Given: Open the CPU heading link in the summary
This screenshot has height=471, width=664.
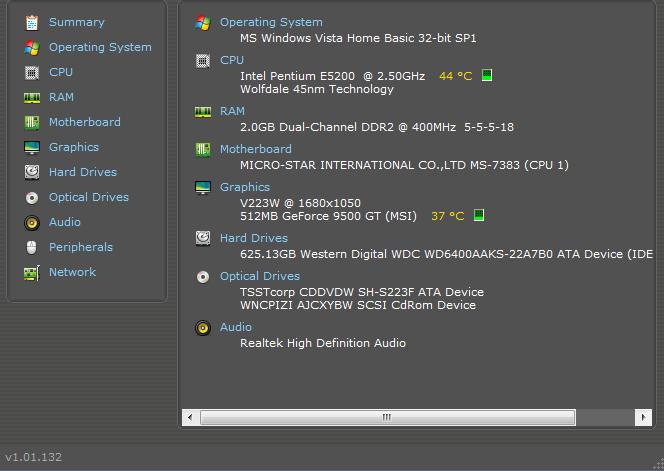Looking at the screenshot, I should (231, 60).
